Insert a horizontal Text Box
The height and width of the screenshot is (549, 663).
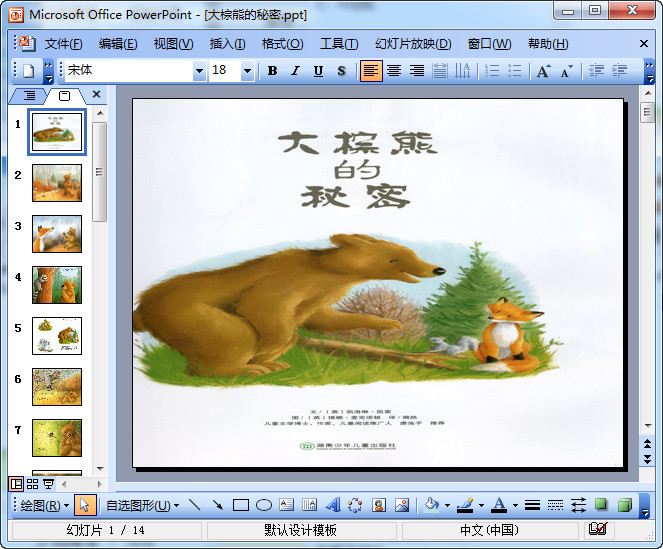click(287, 505)
